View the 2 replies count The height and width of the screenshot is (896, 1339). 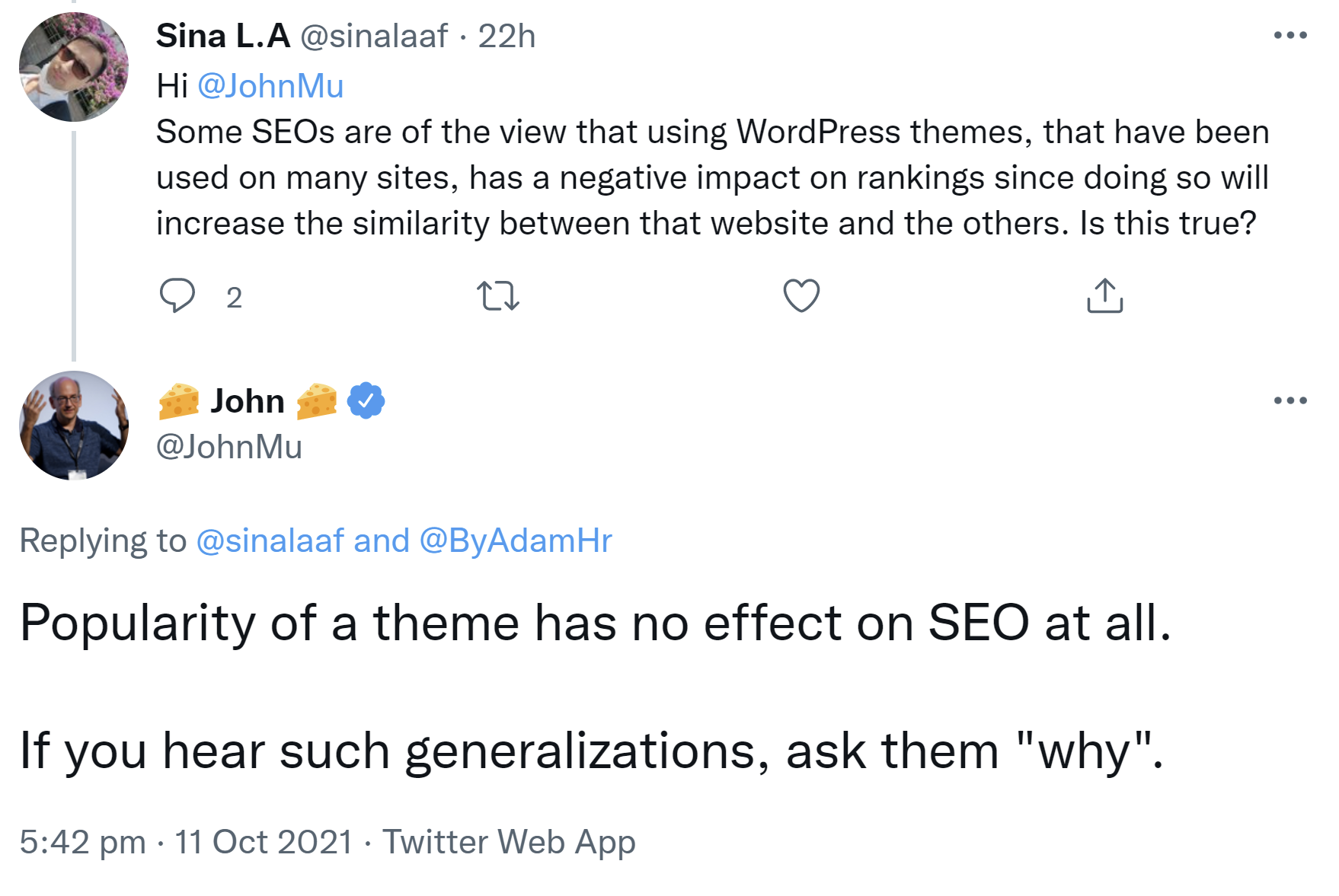click(x=235, y=298)
